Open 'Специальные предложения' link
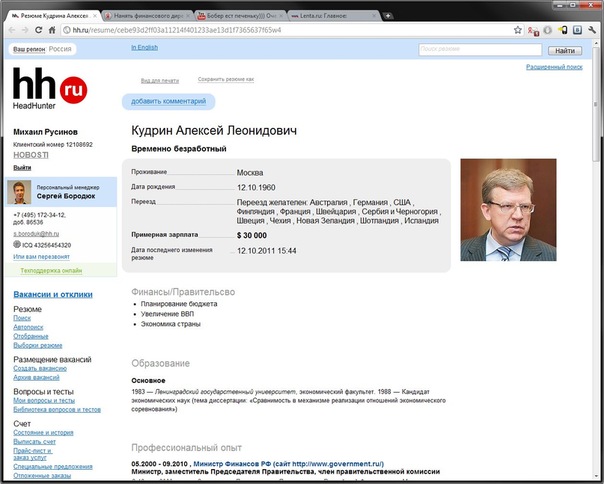The image size is (604, 484). (53, 467)
